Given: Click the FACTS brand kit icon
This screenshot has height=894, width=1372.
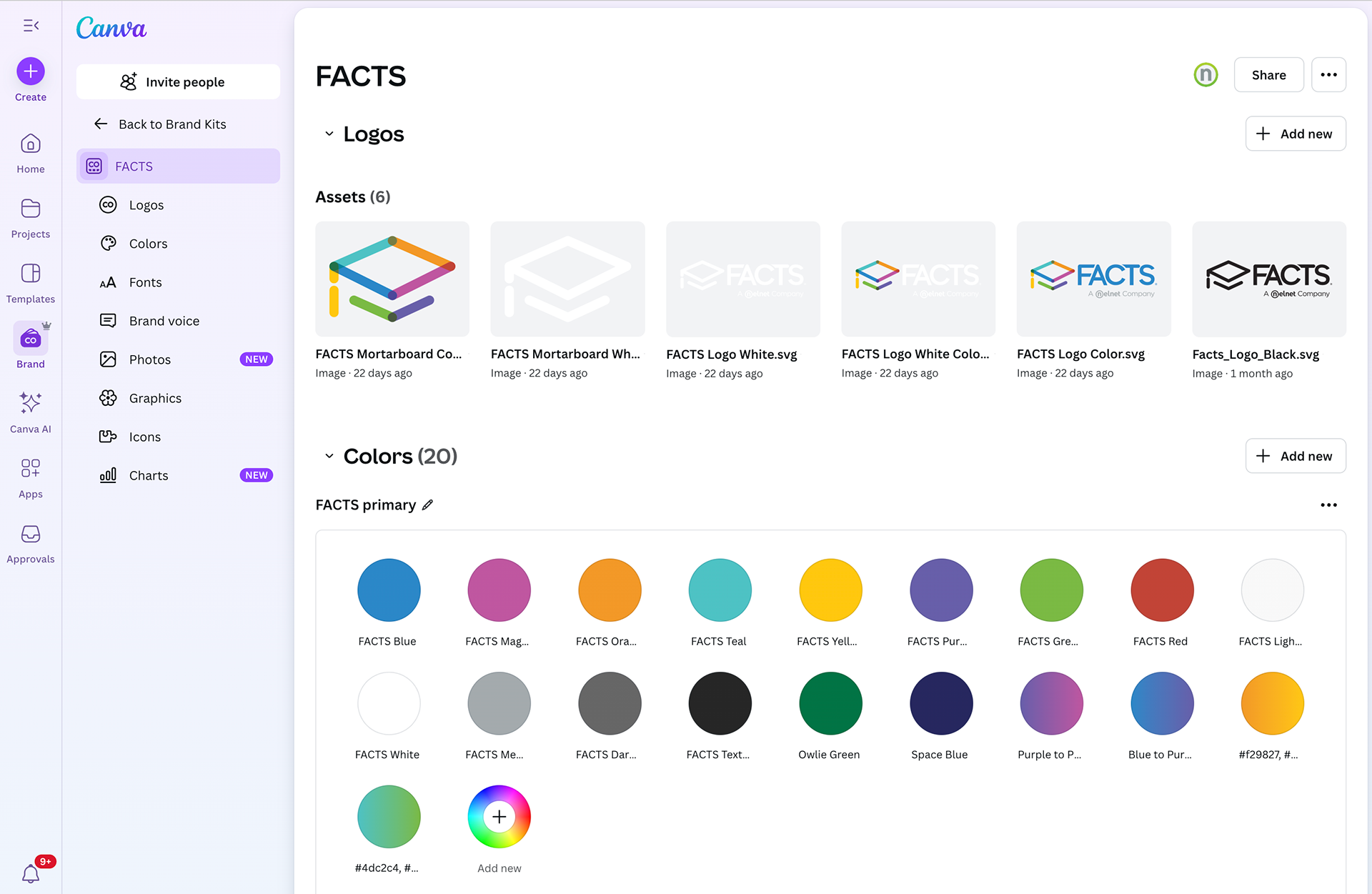Looking at the screenshot, I should (94, 166).
